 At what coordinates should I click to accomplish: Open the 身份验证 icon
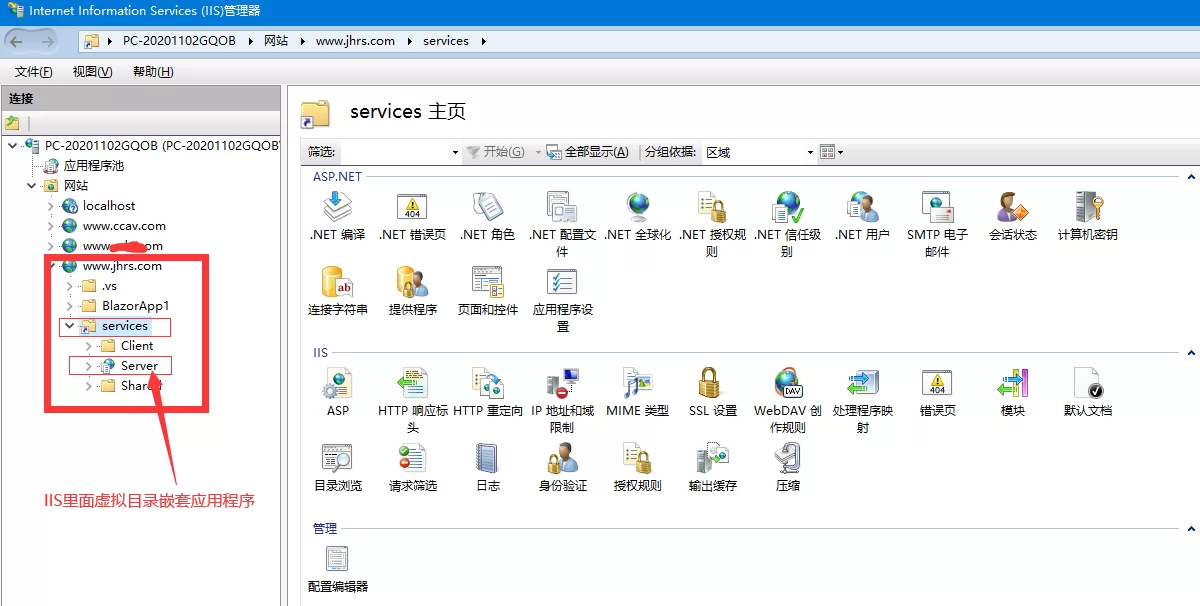tap(562, 458)
